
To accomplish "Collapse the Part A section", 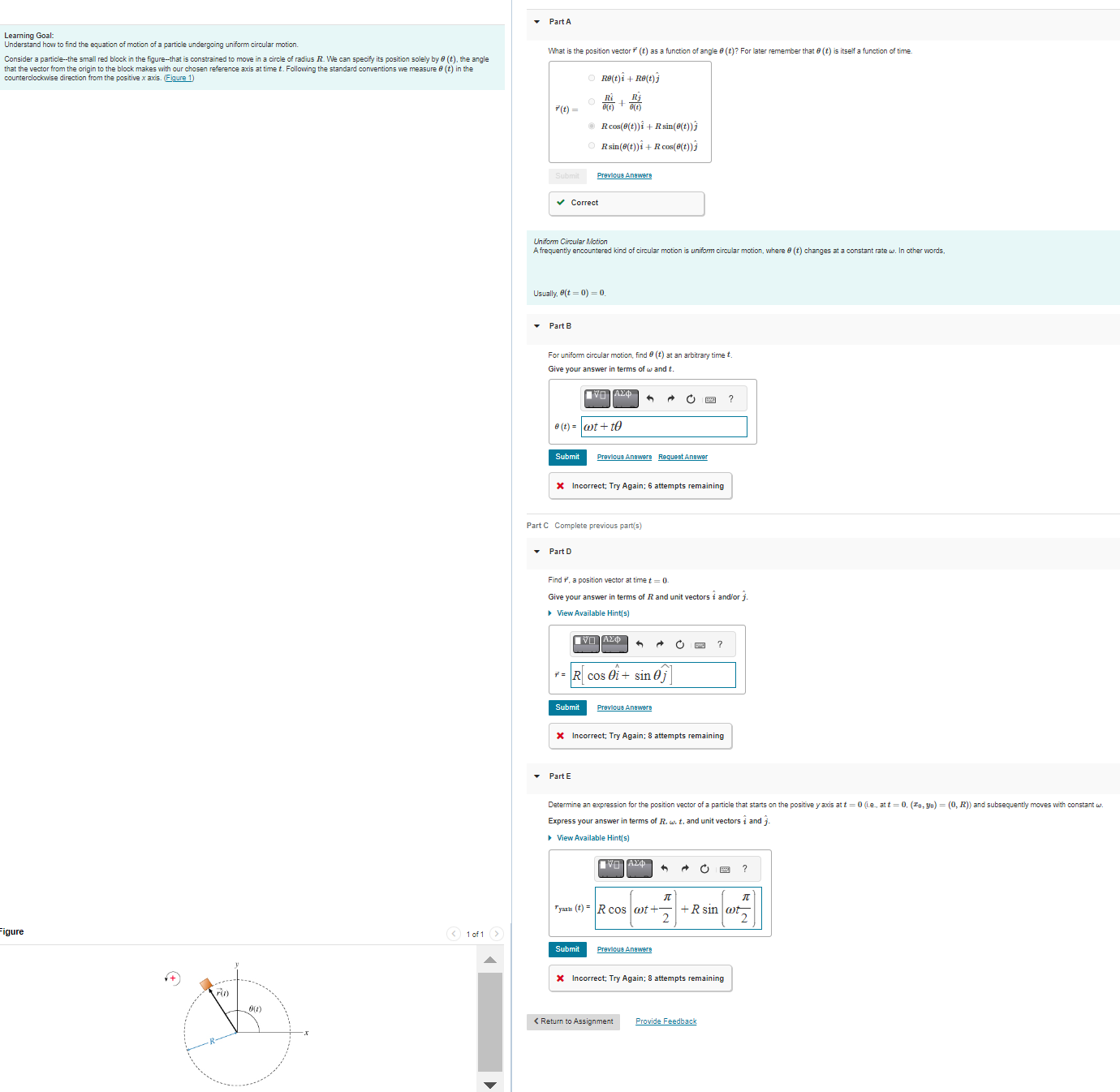I will (536, 22).
